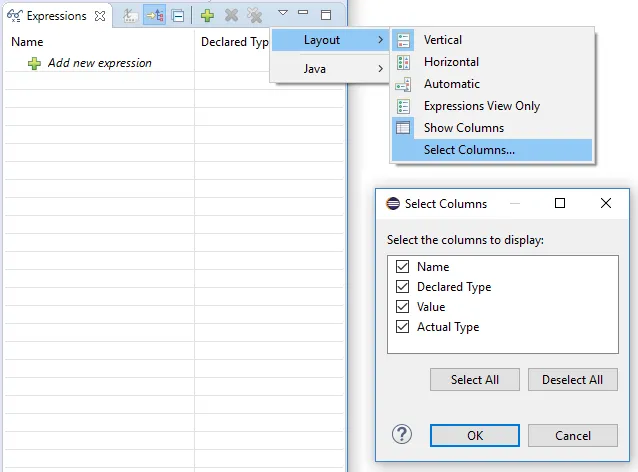Toggle the Show Logical Structure icon

pyautogui.click(x=154, y=16)
